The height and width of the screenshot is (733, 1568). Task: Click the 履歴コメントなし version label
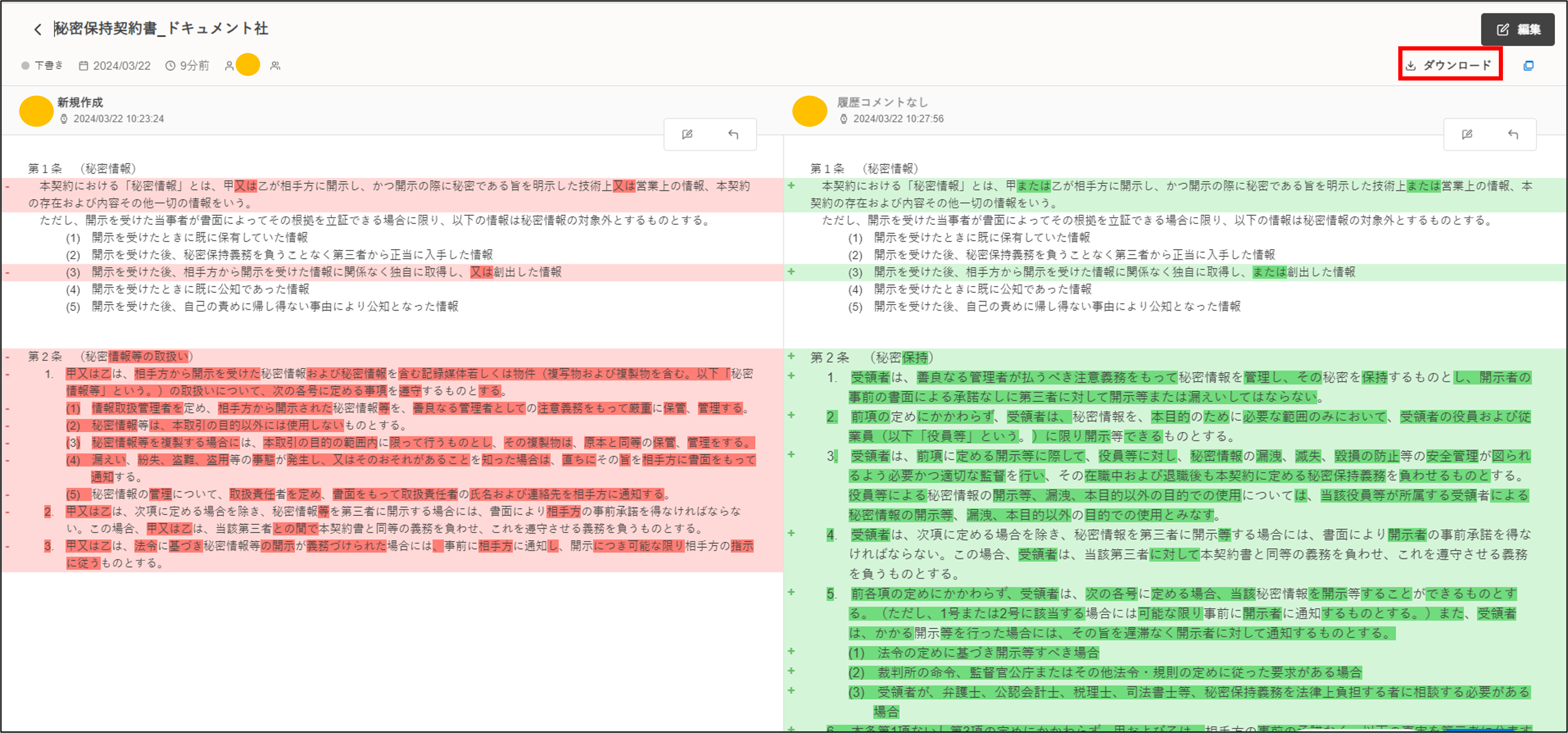(x=882, y=102)
